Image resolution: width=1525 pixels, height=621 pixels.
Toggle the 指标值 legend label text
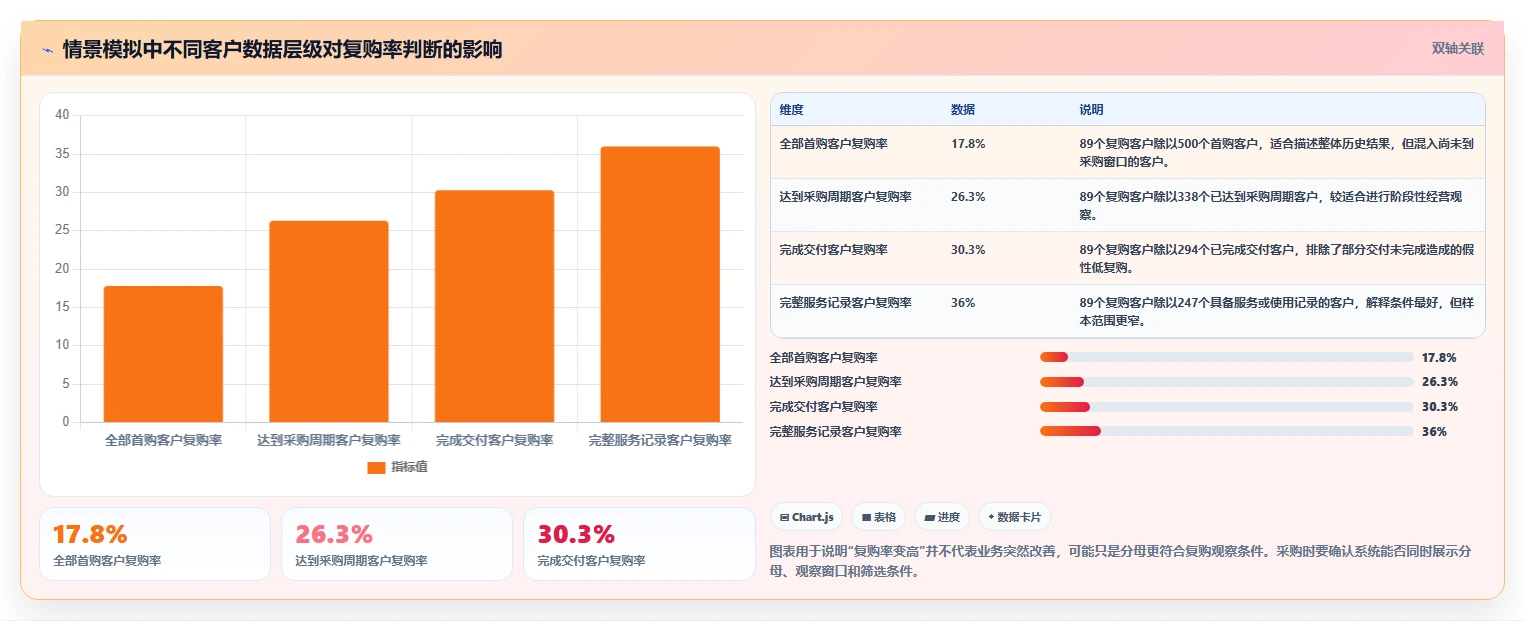(x=410, y=467)
